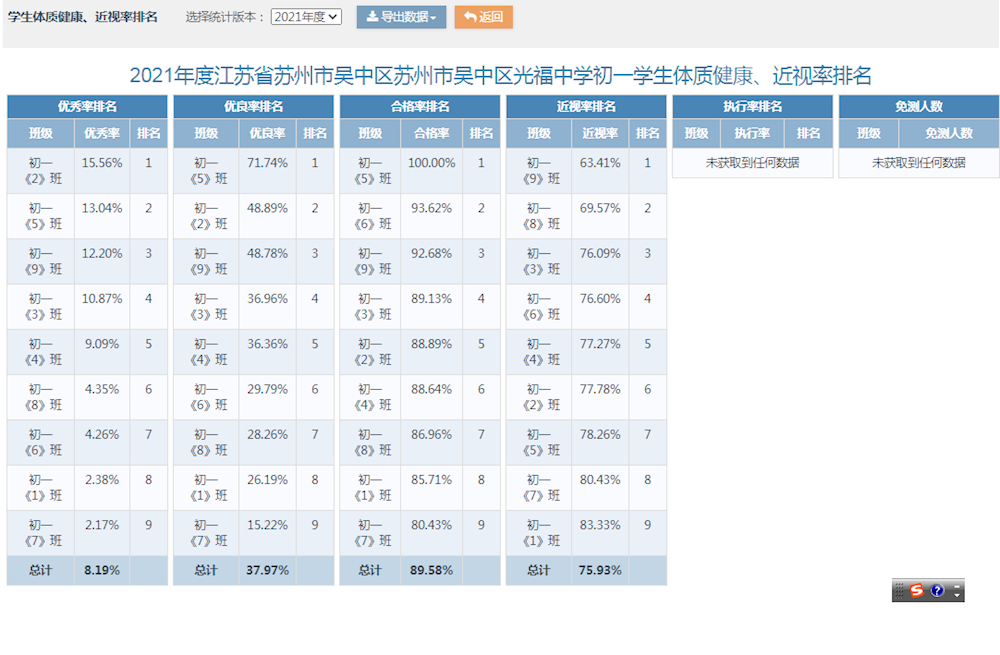Screen dimensions: 1000x655
Task: Click '未获取到任何数据' under 免测人数
Action: point(919,163)
